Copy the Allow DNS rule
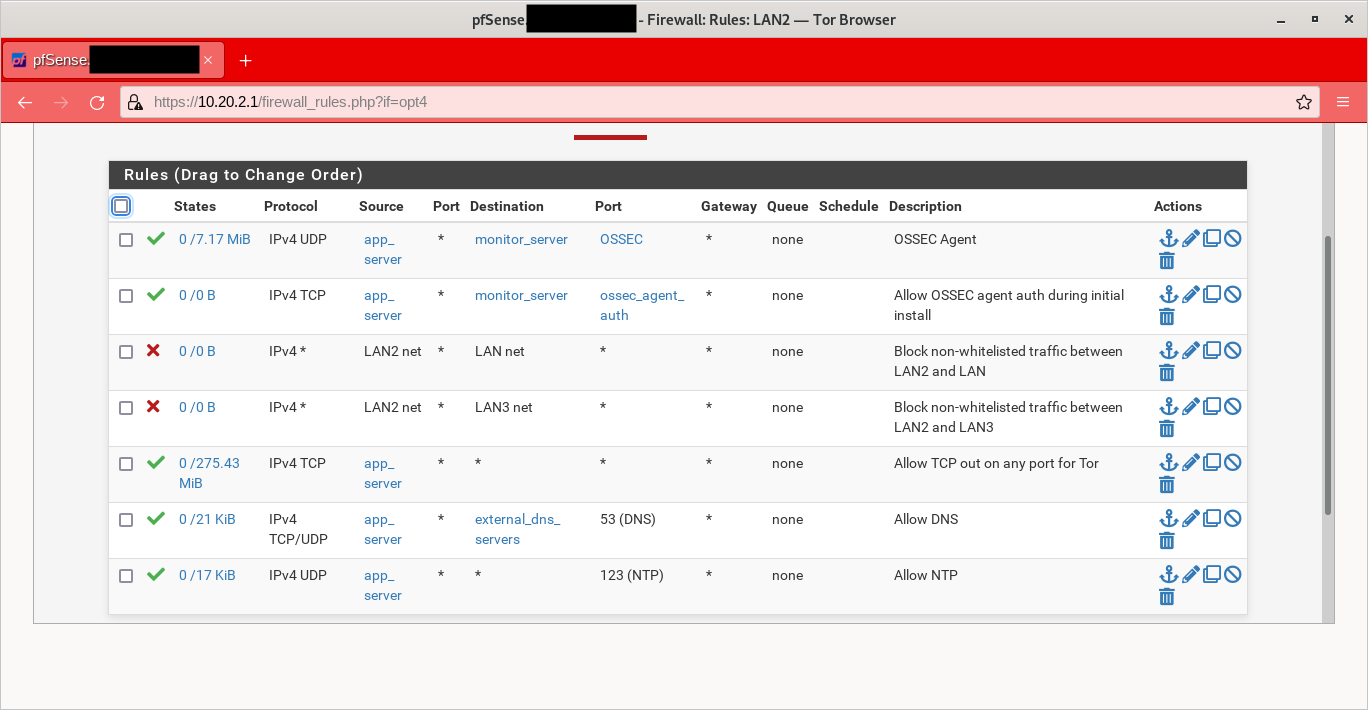The width and height of the screenshot is (1368, 710). [x=1212, y=518]
